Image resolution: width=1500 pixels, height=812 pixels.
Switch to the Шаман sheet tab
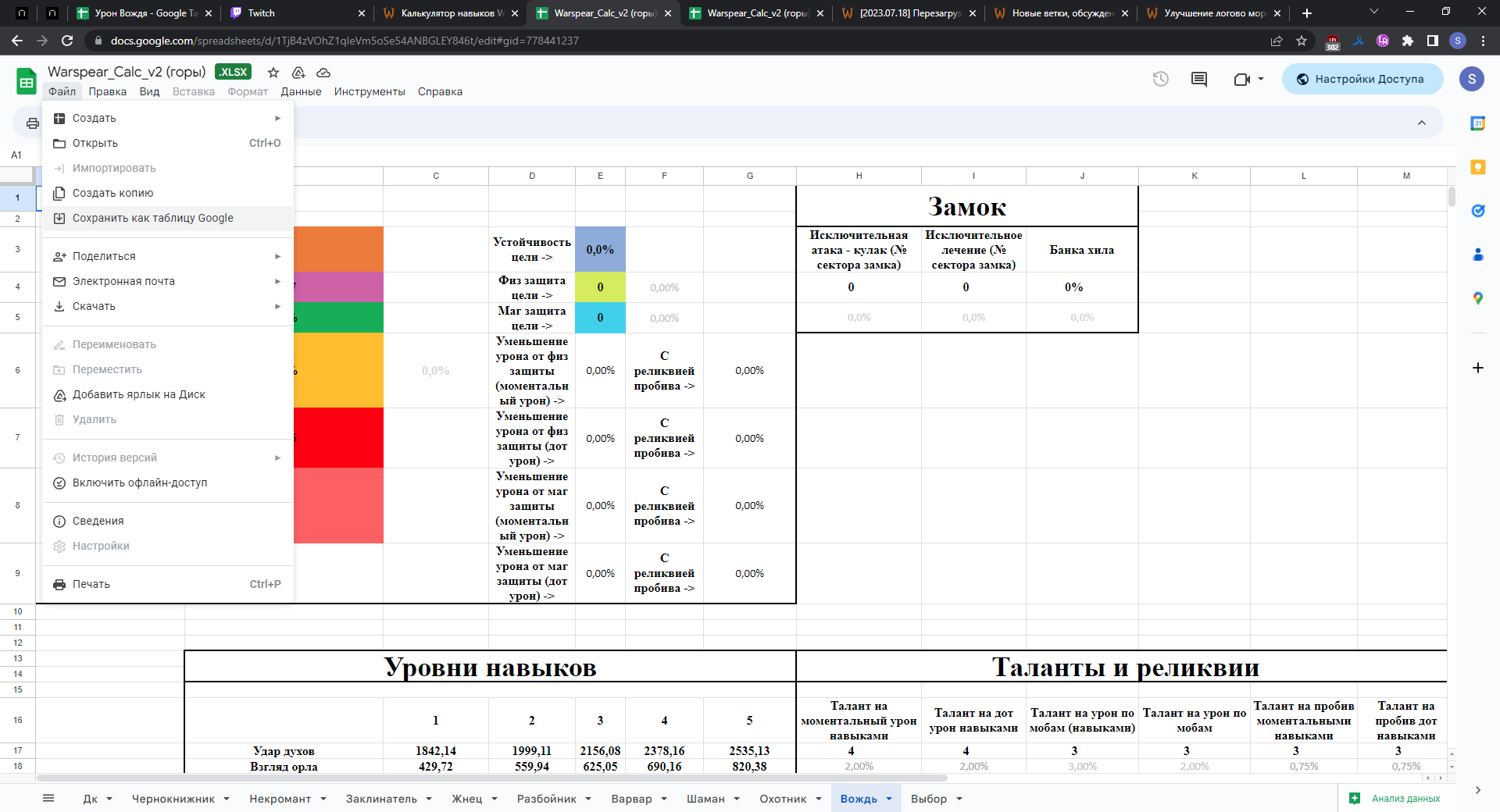point(705,799)
